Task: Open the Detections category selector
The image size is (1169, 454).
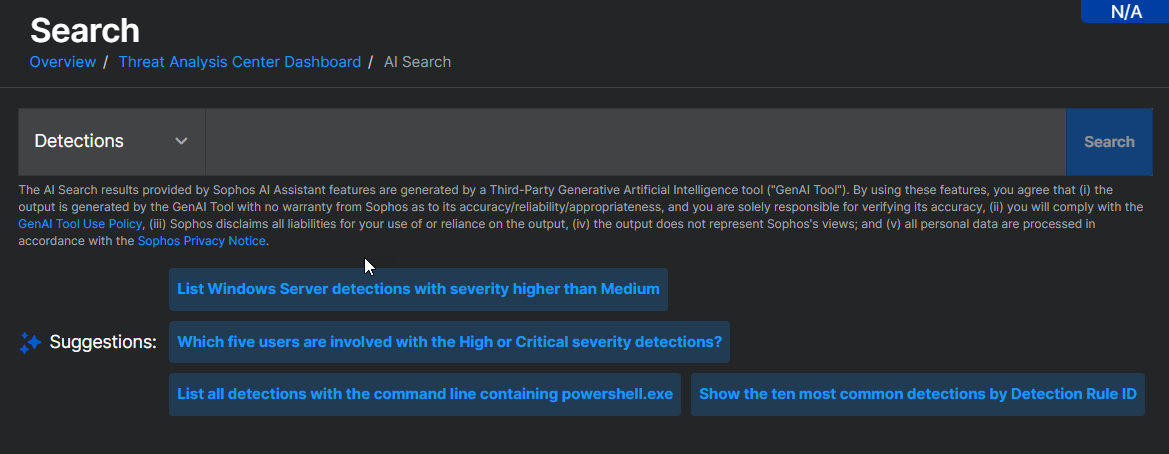Action: click(x=111, y=141)
